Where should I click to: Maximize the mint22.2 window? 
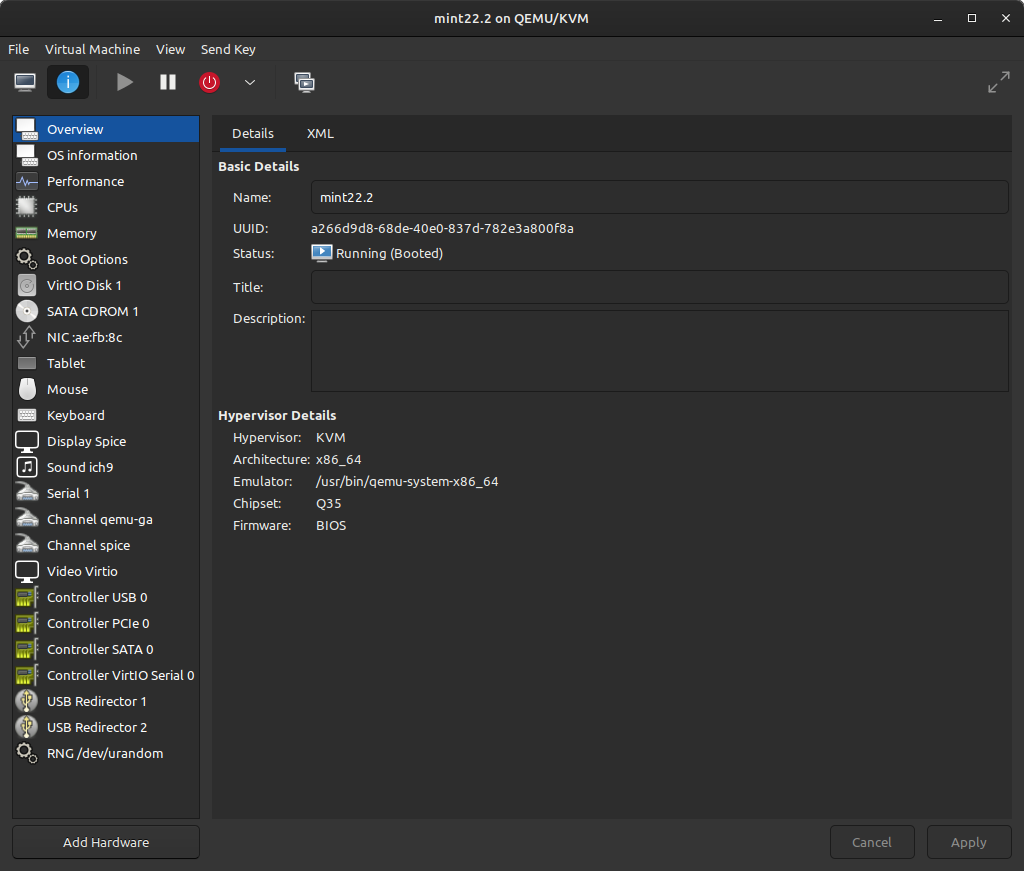pyautogui.click(x=972, y=18)
